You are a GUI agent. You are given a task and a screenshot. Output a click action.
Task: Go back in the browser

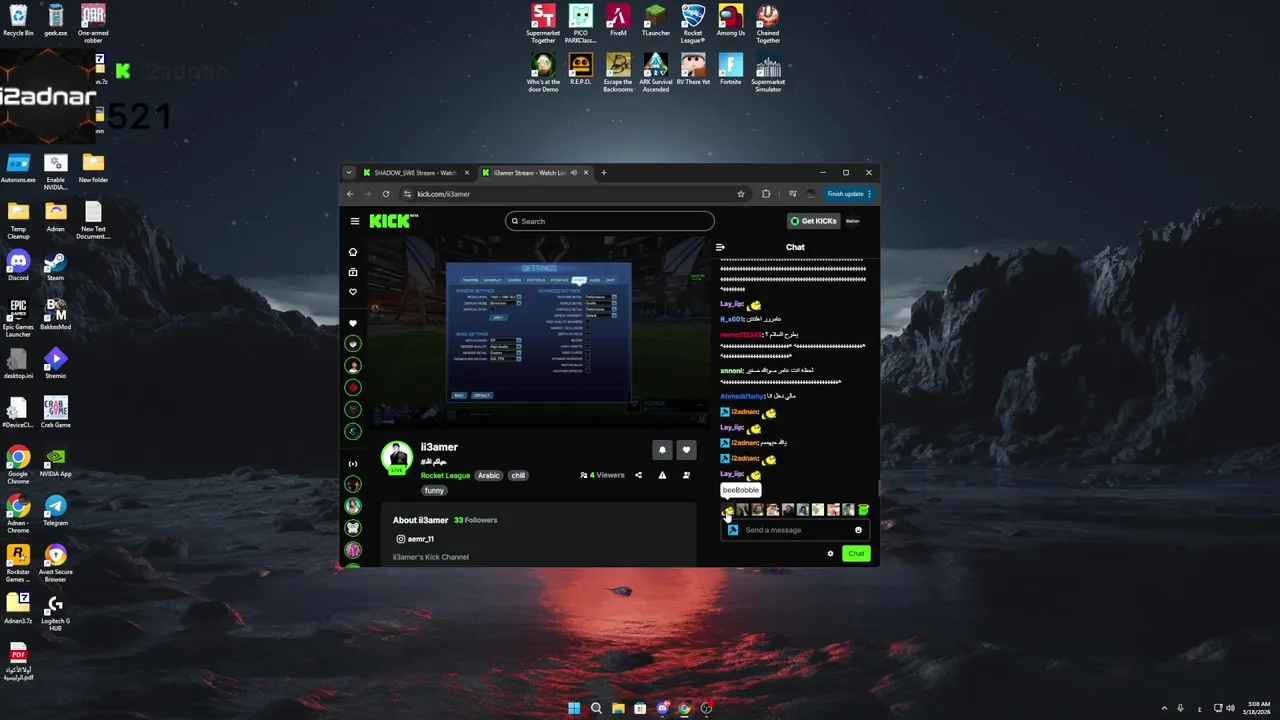coord(350,194)
